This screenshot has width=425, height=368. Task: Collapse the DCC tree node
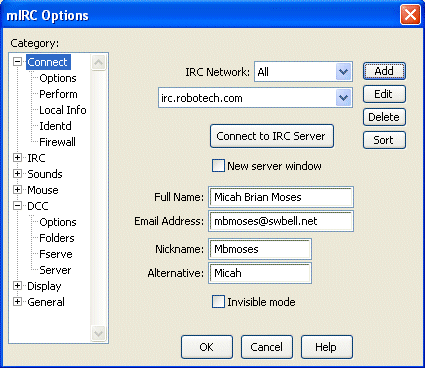coord(17,206)
